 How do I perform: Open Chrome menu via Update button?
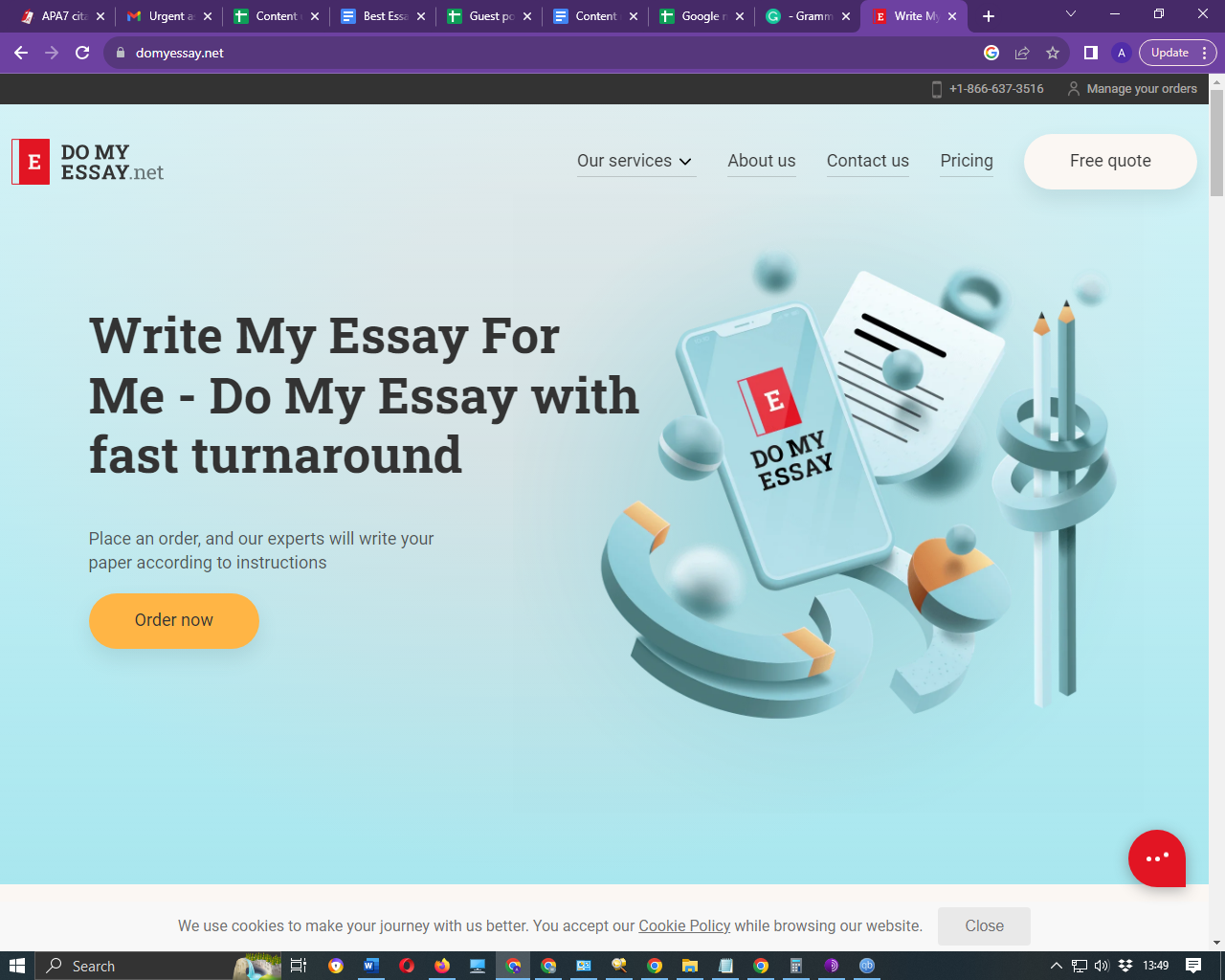(x=1177, y=53)
